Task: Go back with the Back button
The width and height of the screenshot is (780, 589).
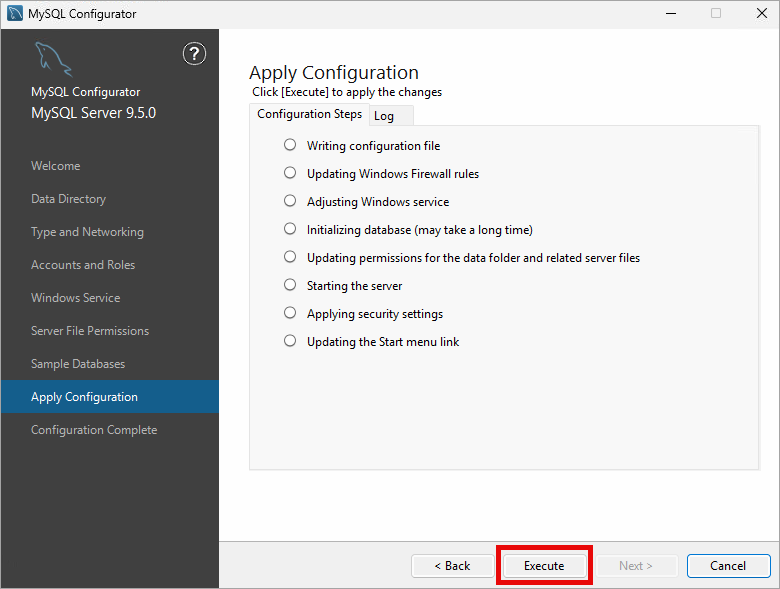Action: tap(452, 566)
